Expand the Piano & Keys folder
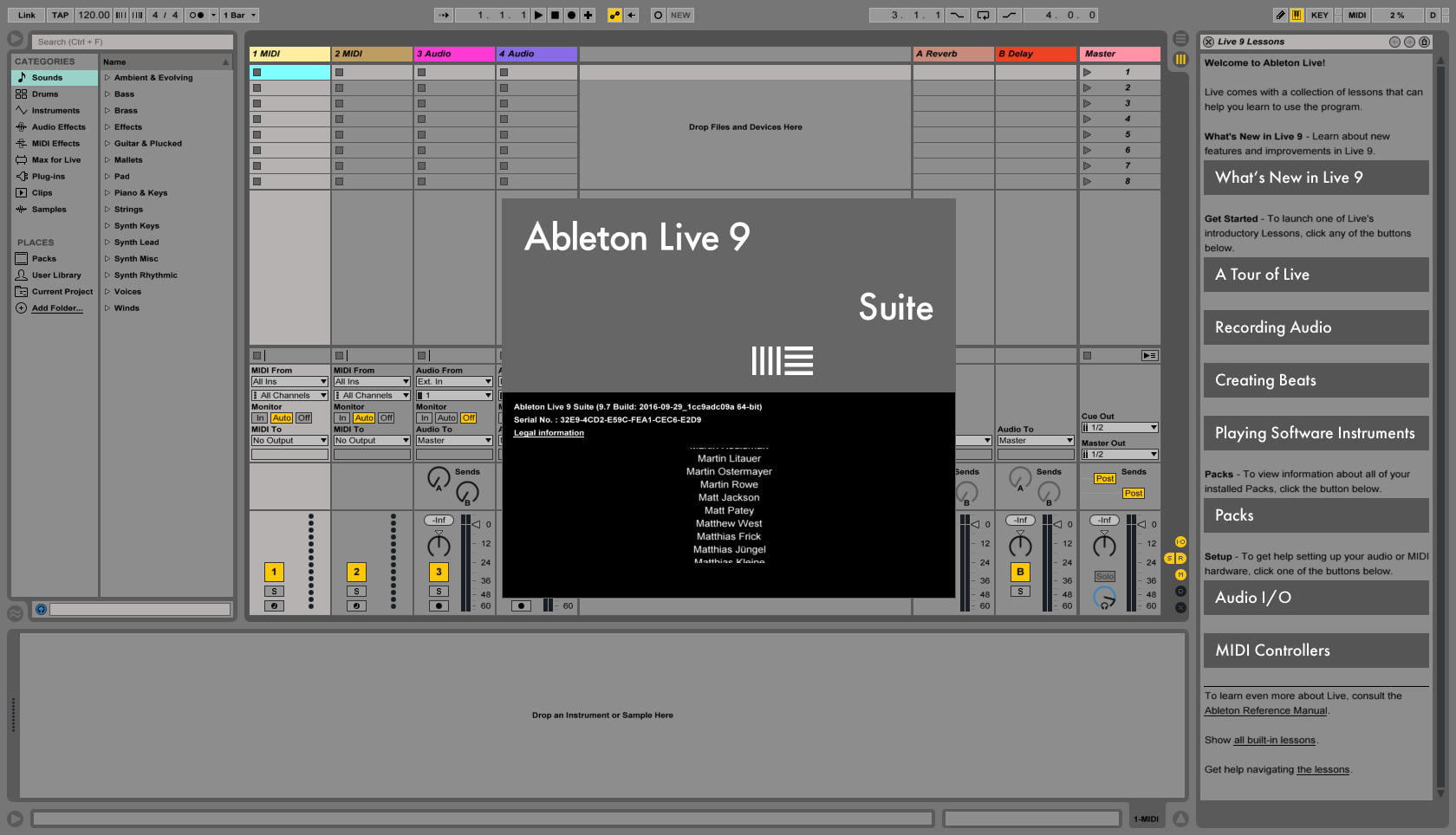 (x=107, y=192)
